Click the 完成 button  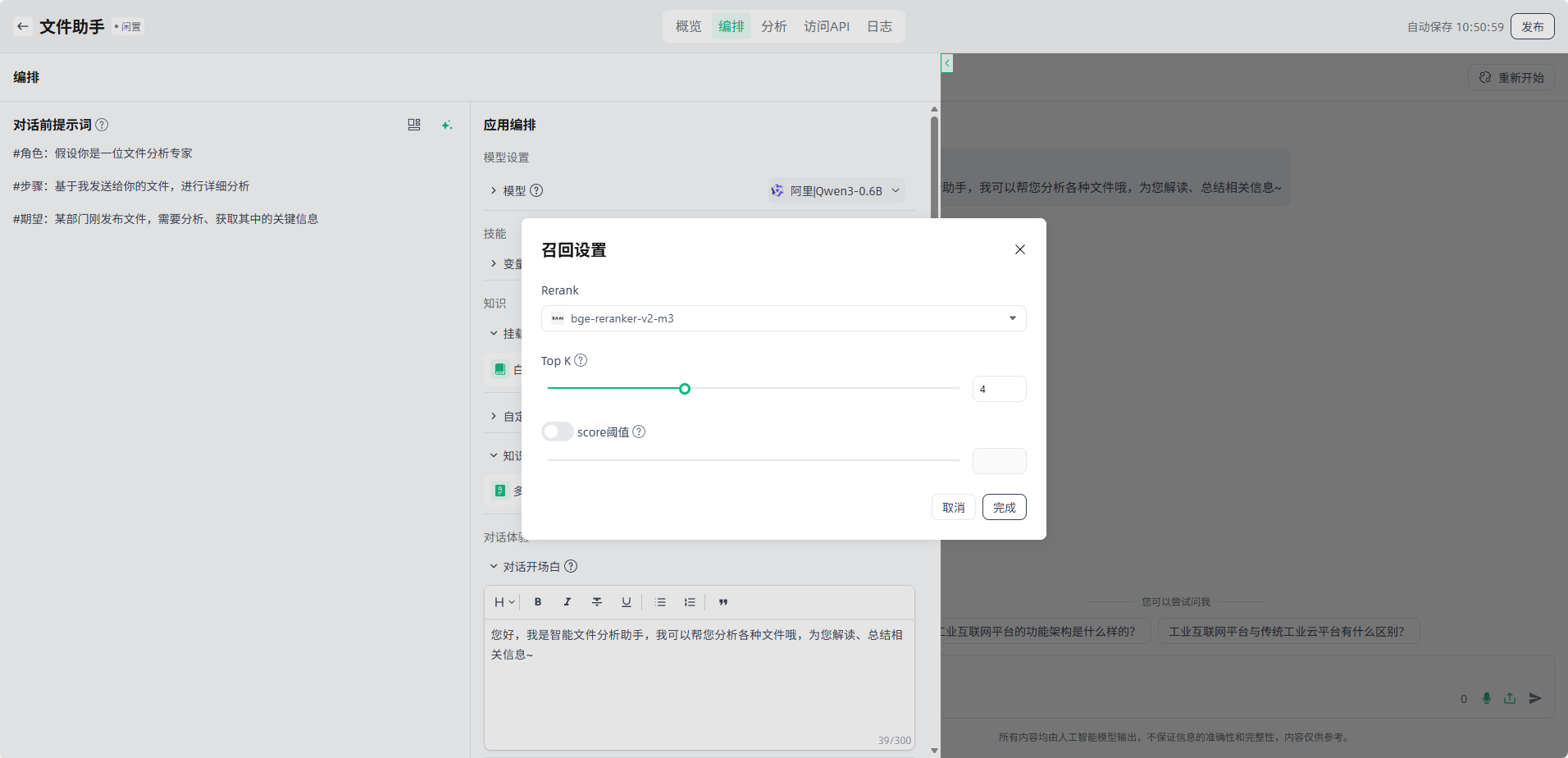pyautogui.click(x=1004, y=507)
